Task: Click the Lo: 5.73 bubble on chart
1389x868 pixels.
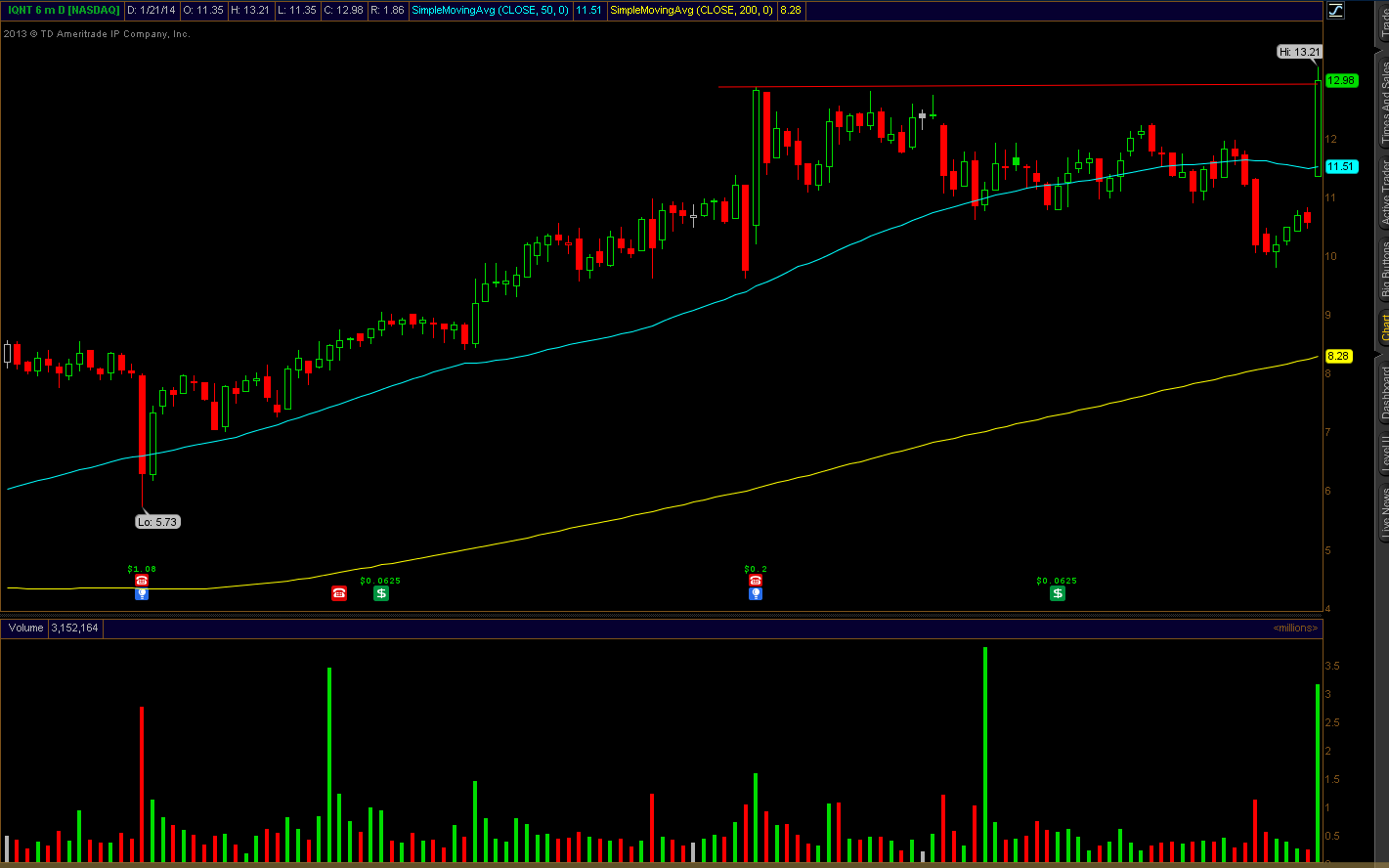Action: (x=157, y=522)
